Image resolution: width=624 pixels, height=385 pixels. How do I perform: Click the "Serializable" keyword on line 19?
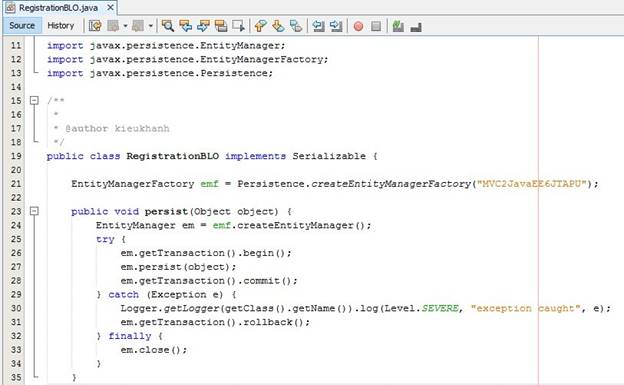[x=329, y=156]
